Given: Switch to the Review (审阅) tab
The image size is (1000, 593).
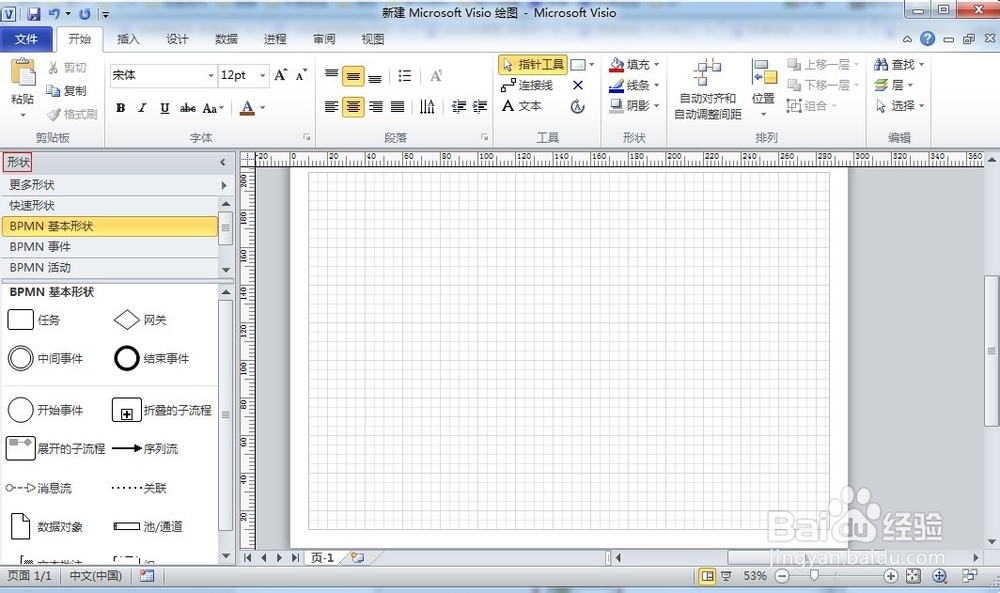Looking at the screenshot, I should 325,39.
